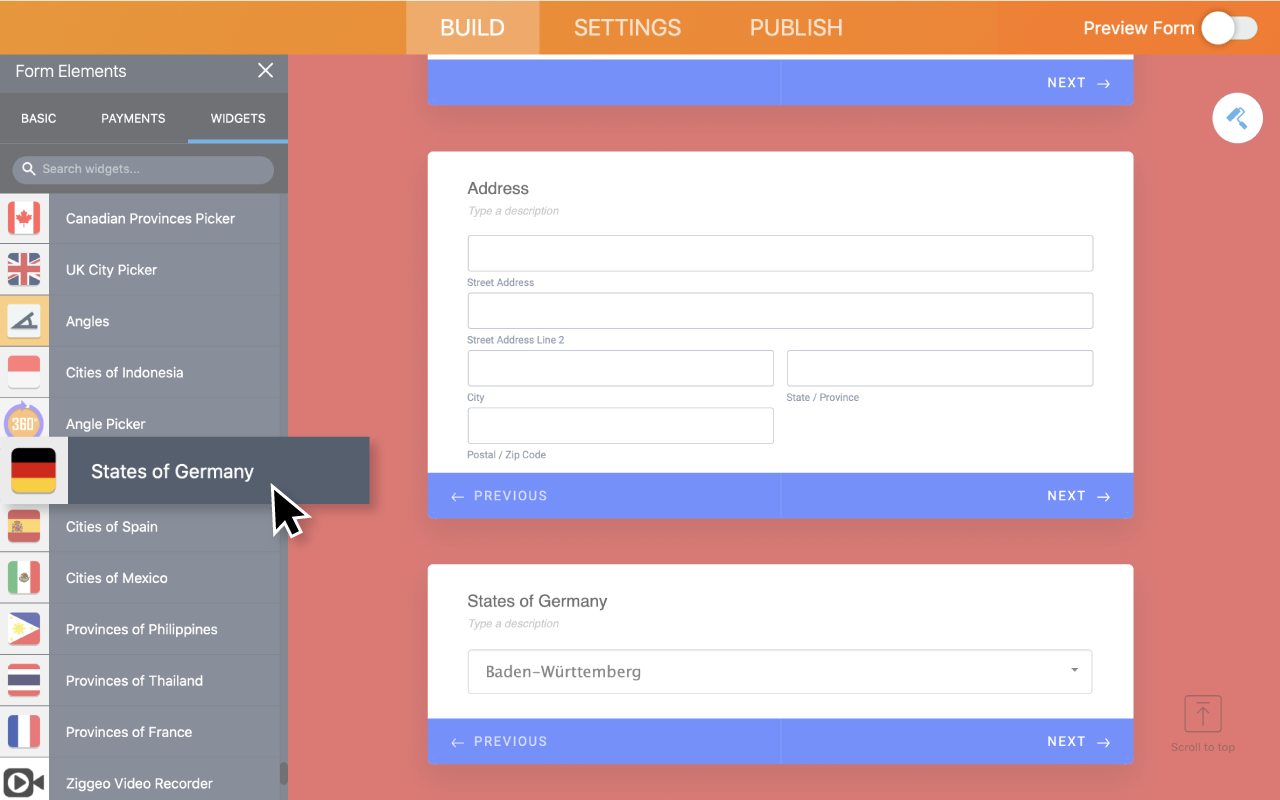Click the UK City Picker flag icon

[x=24, y=269]
